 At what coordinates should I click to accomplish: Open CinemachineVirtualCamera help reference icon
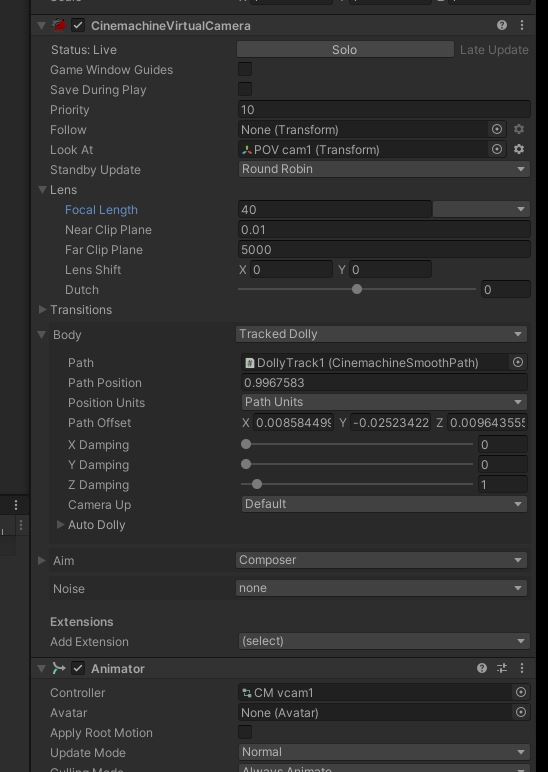pyautogui.click(x=502, y=25)
